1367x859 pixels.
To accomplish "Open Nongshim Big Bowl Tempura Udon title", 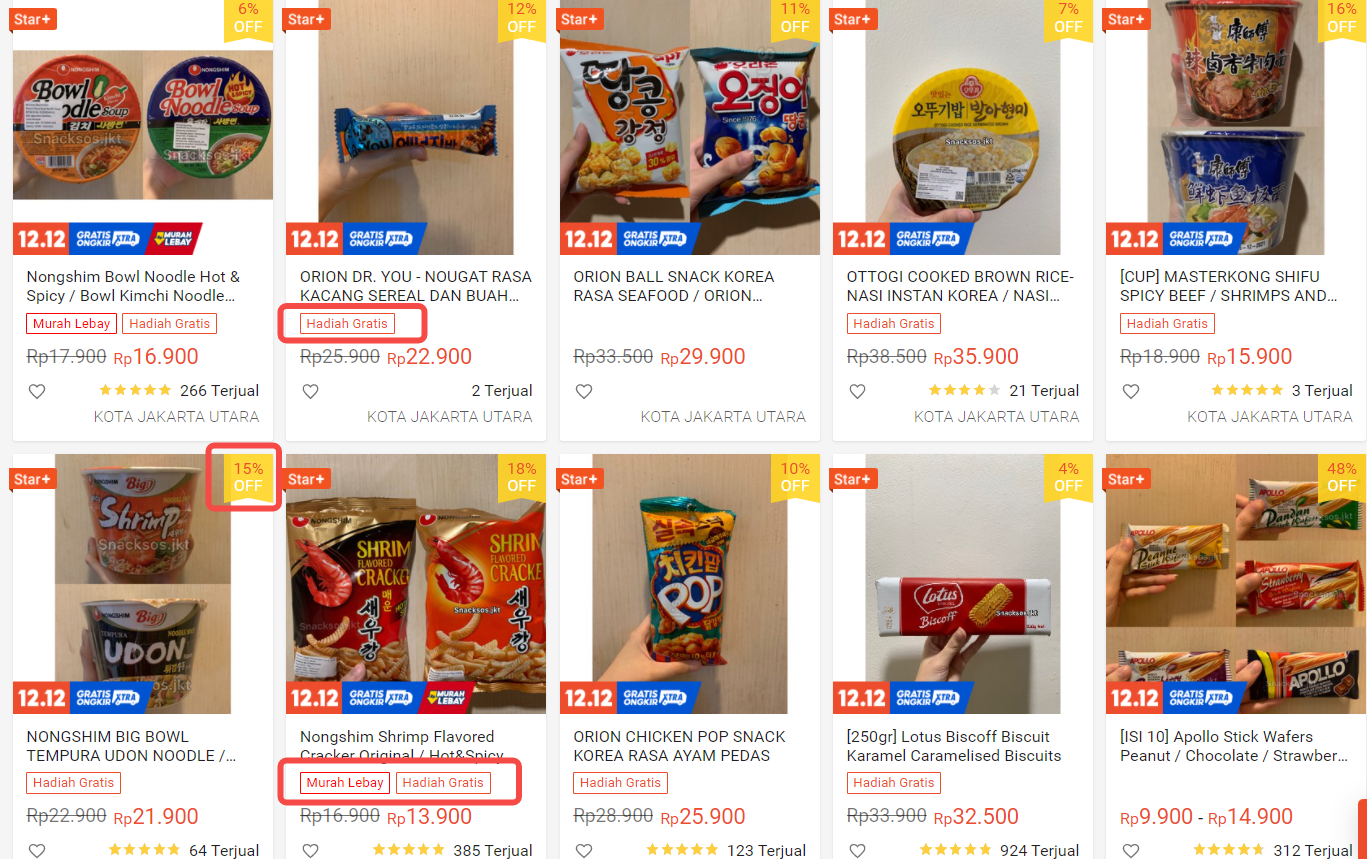I will 132,746.
